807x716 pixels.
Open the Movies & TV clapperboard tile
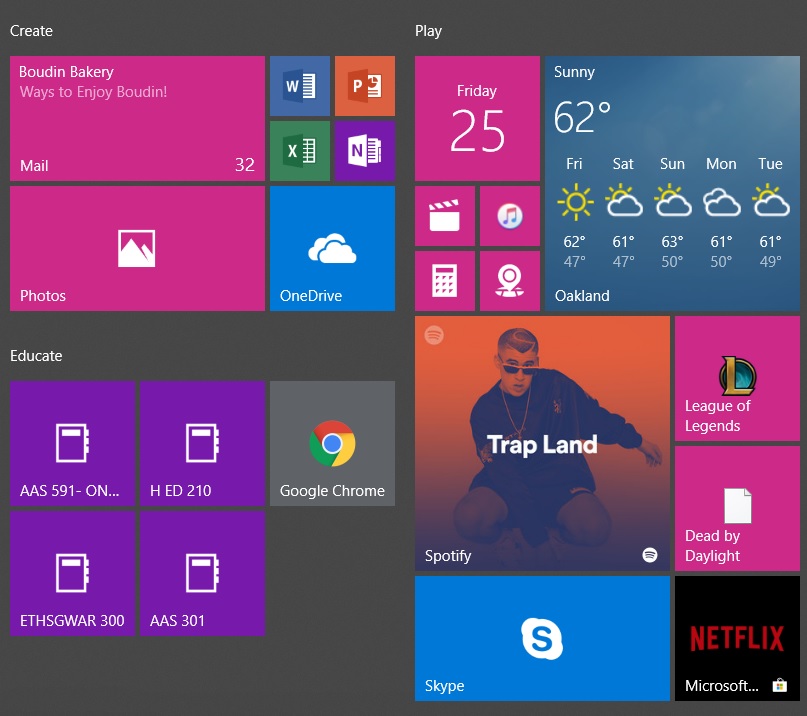click(445, 216)
